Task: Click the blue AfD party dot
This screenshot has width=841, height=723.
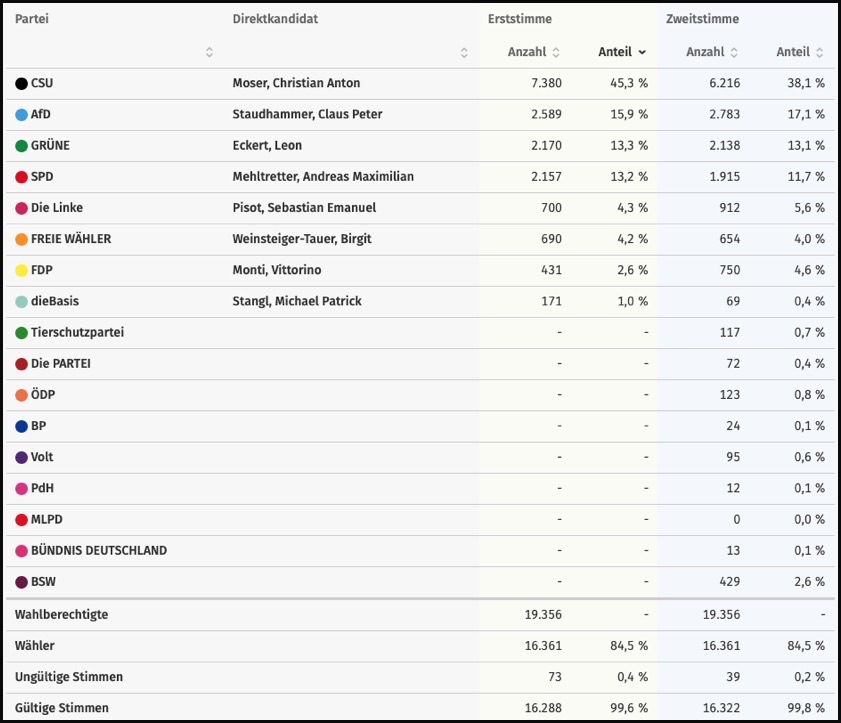Action: click(x=22, y=115)
